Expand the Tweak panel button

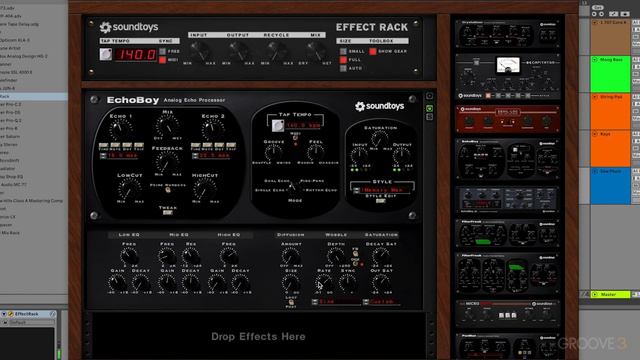167,213
